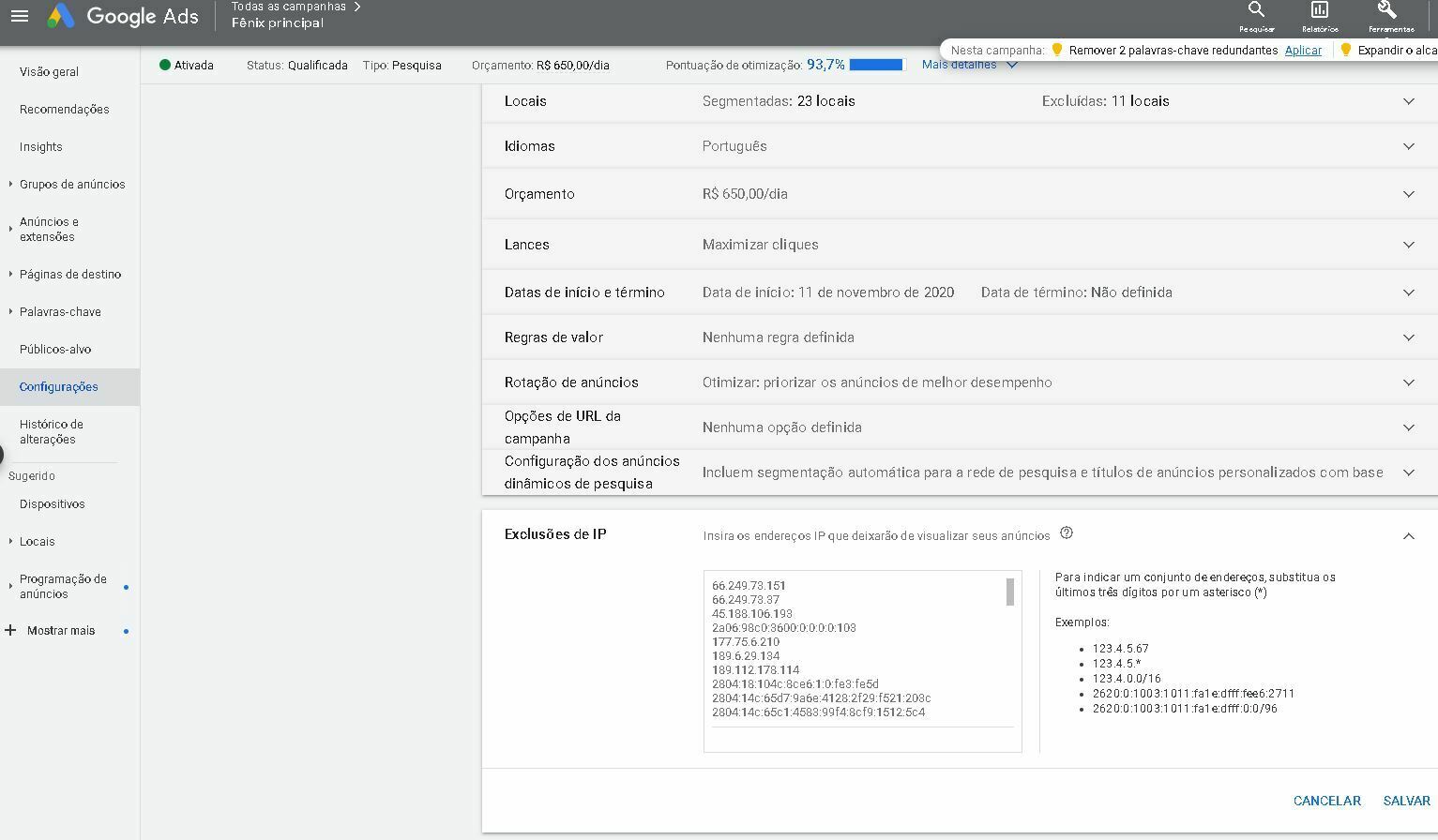The image size is (1438, 840).
Task: Click the IP entry 66.249.73.151
Action: (x=749, y=585)
